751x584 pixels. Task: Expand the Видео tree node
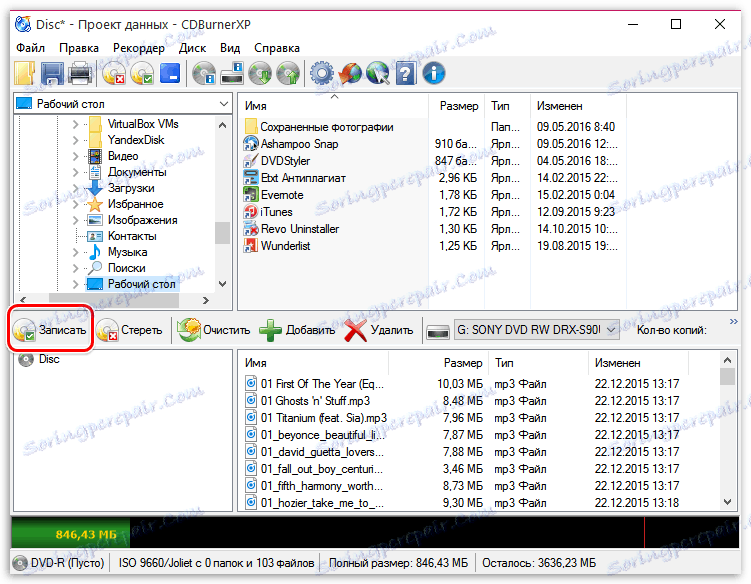pyautogui.click(x=75, y=156)
